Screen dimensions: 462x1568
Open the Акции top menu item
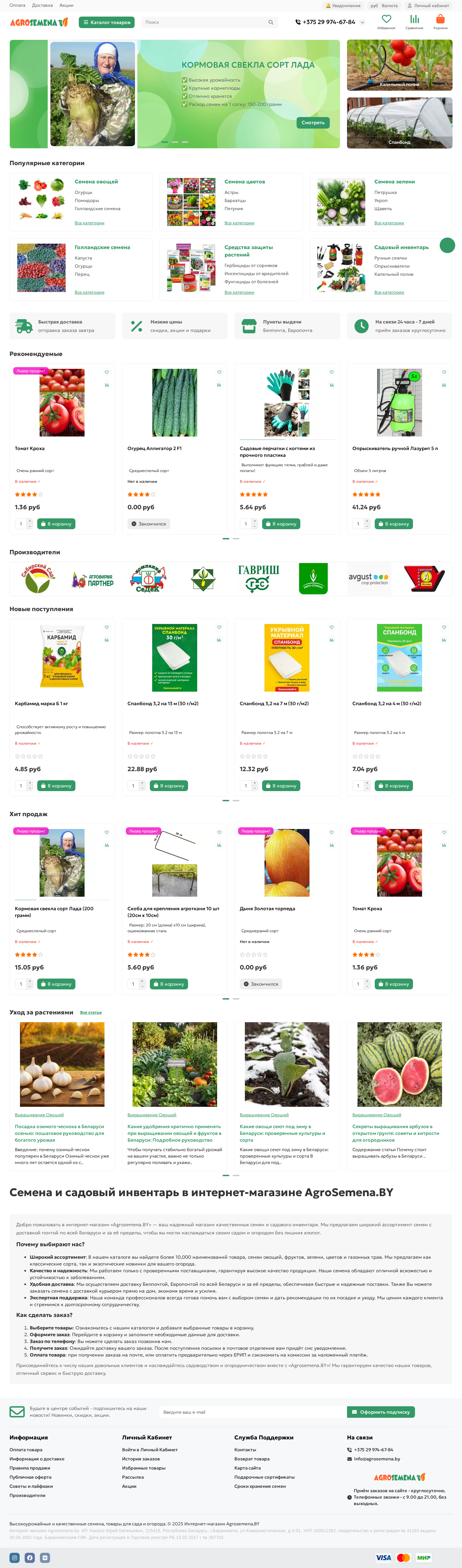(66, 5)
